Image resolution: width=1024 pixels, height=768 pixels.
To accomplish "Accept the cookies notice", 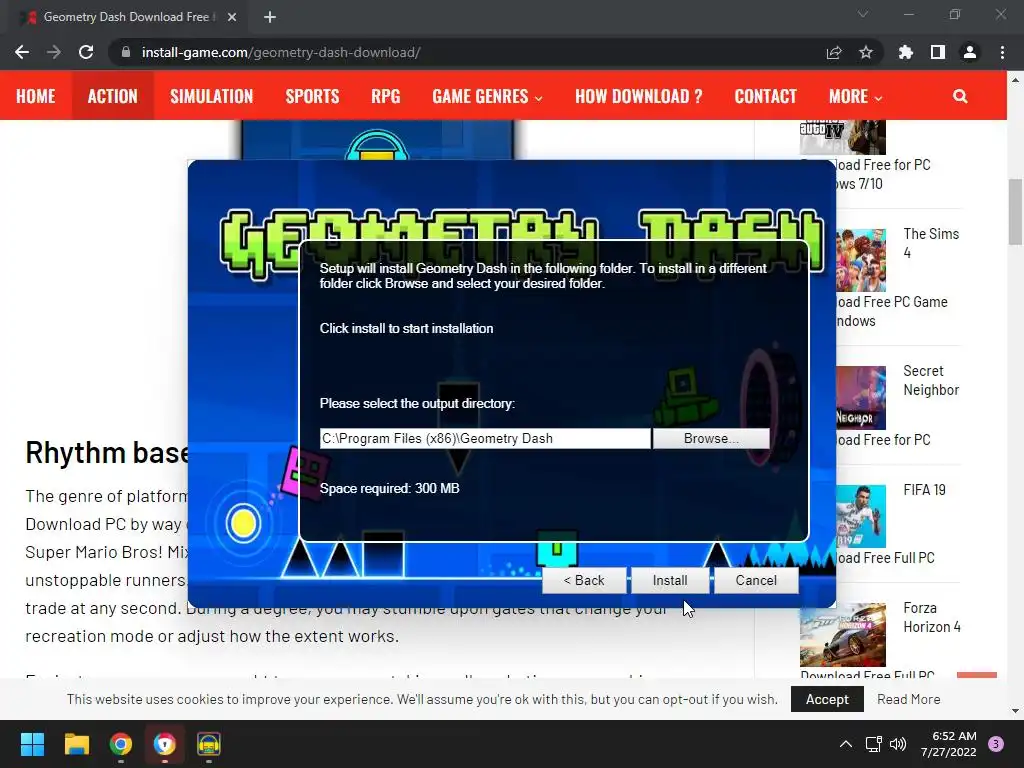I will pyautogui.click(x=827, y=699).
